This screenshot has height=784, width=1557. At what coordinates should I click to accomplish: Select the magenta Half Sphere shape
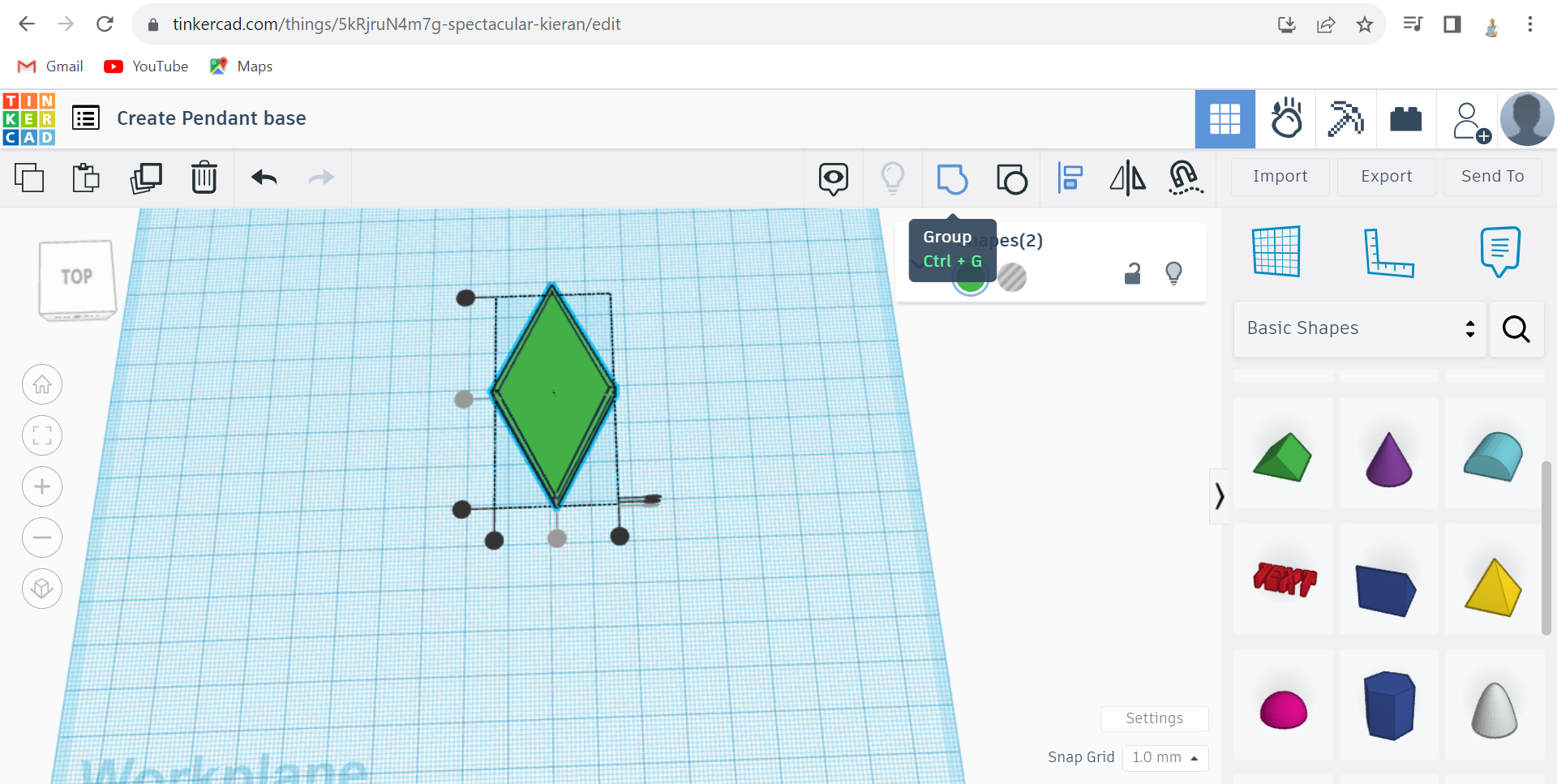click(1283, 705)
